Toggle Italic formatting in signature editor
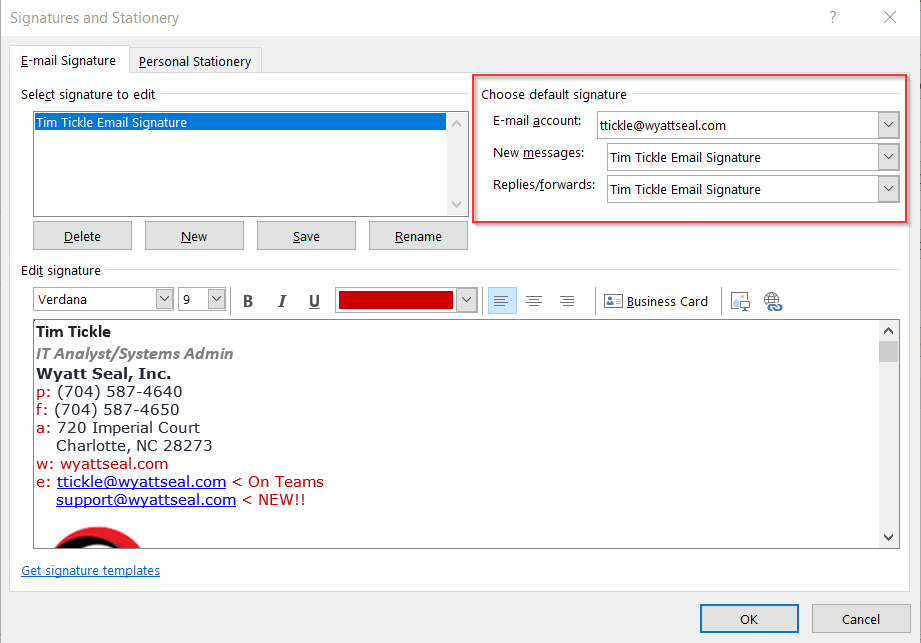Screen dimensions: 921x643 click(x=281, y=301)
